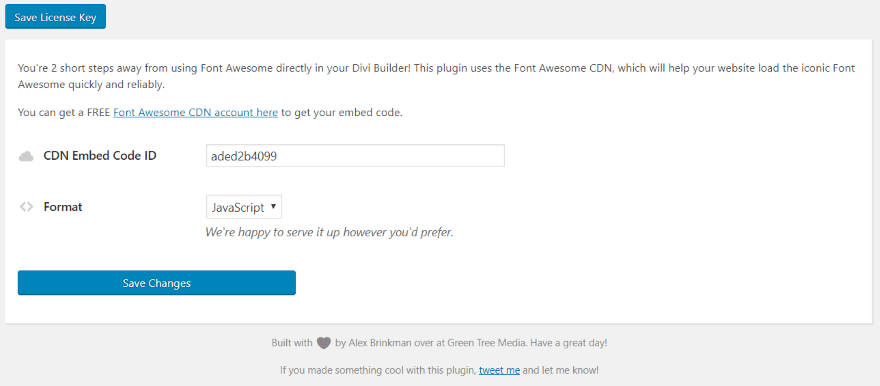This screenshot has width=880, height=386.
Task: Select the CDN Embed Code ID label
Action: tap(100, 156)
